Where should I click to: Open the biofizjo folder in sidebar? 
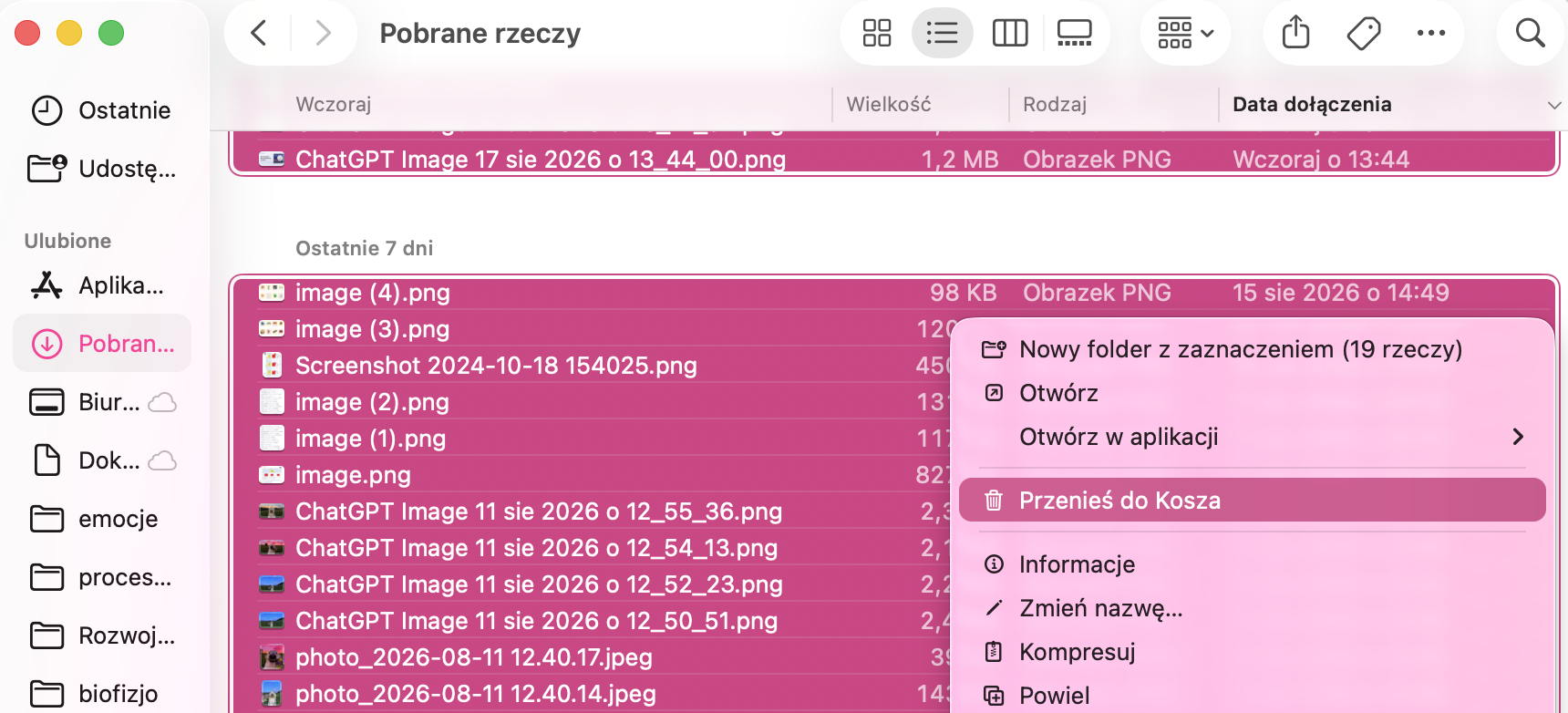pyautogui.click(x=102, y=694)
